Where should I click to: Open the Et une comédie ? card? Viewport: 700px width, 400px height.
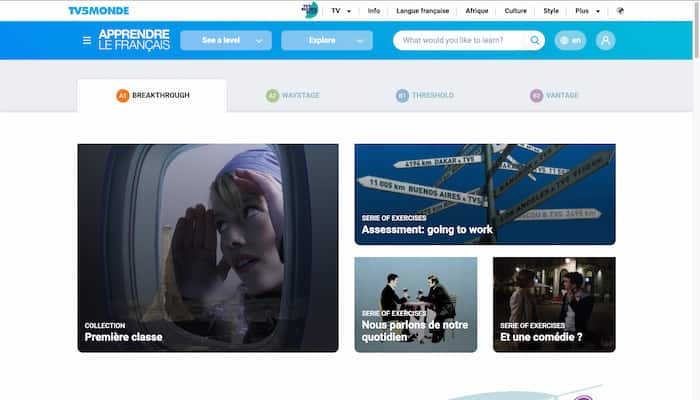pyautogui.click(x=554, y=304)
